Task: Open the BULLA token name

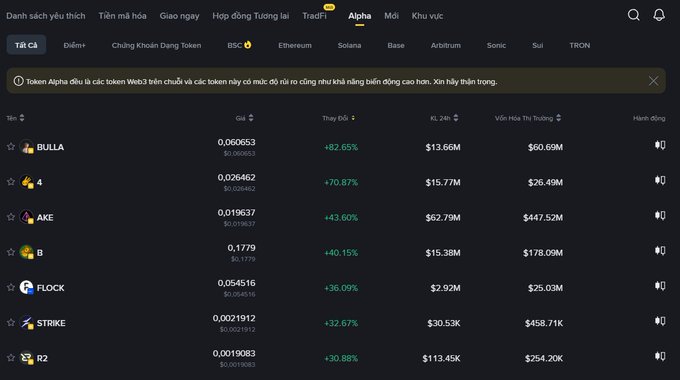Action: [50, 147]
